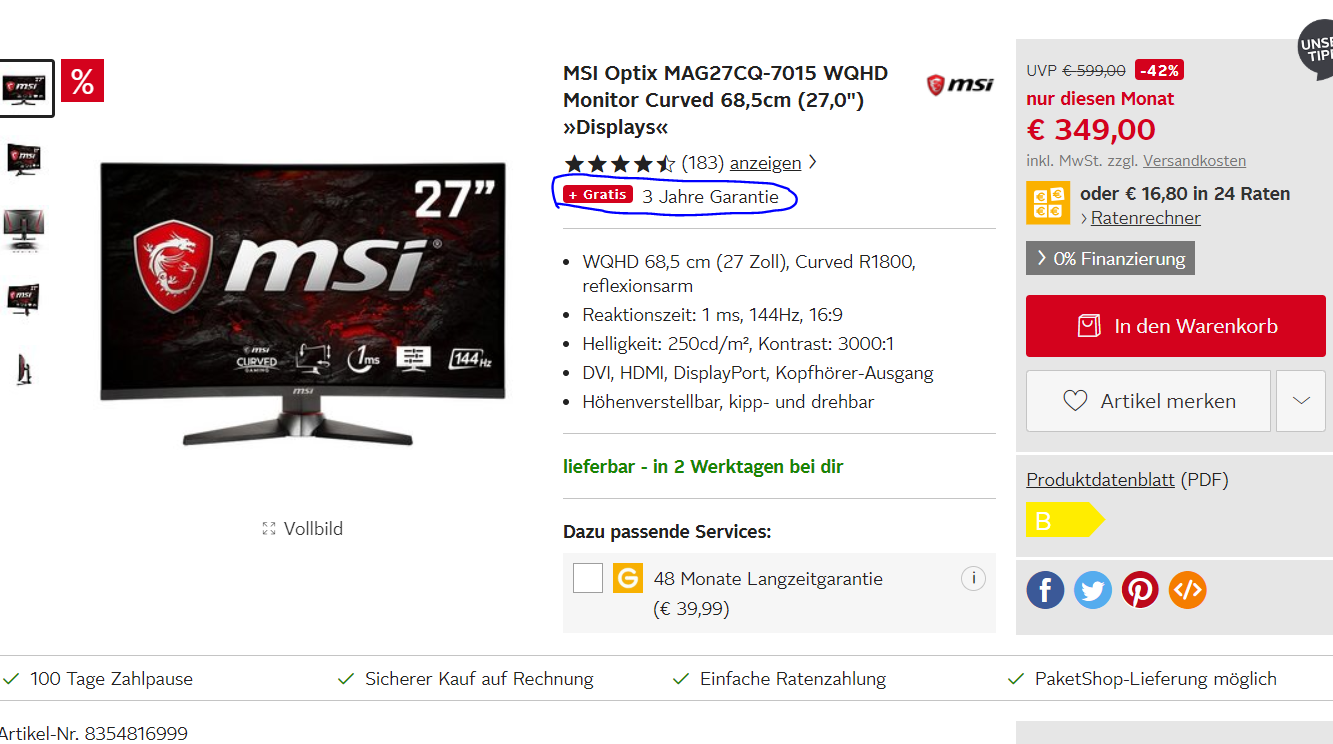Click the product title MSI Optix MAG27CQ-7015
Image resolution: width=1333 pixels, height=744 pixels.
[x=725, y=100]
